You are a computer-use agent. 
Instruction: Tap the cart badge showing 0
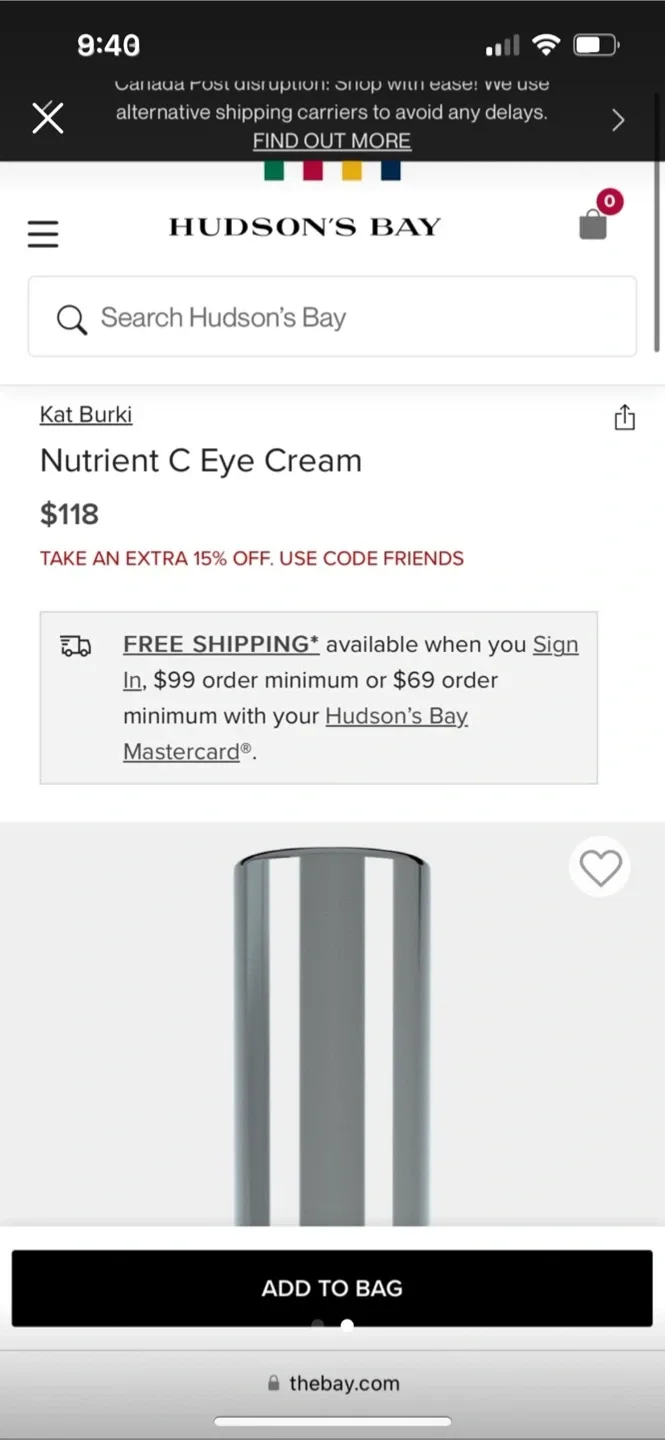[609, 201]
